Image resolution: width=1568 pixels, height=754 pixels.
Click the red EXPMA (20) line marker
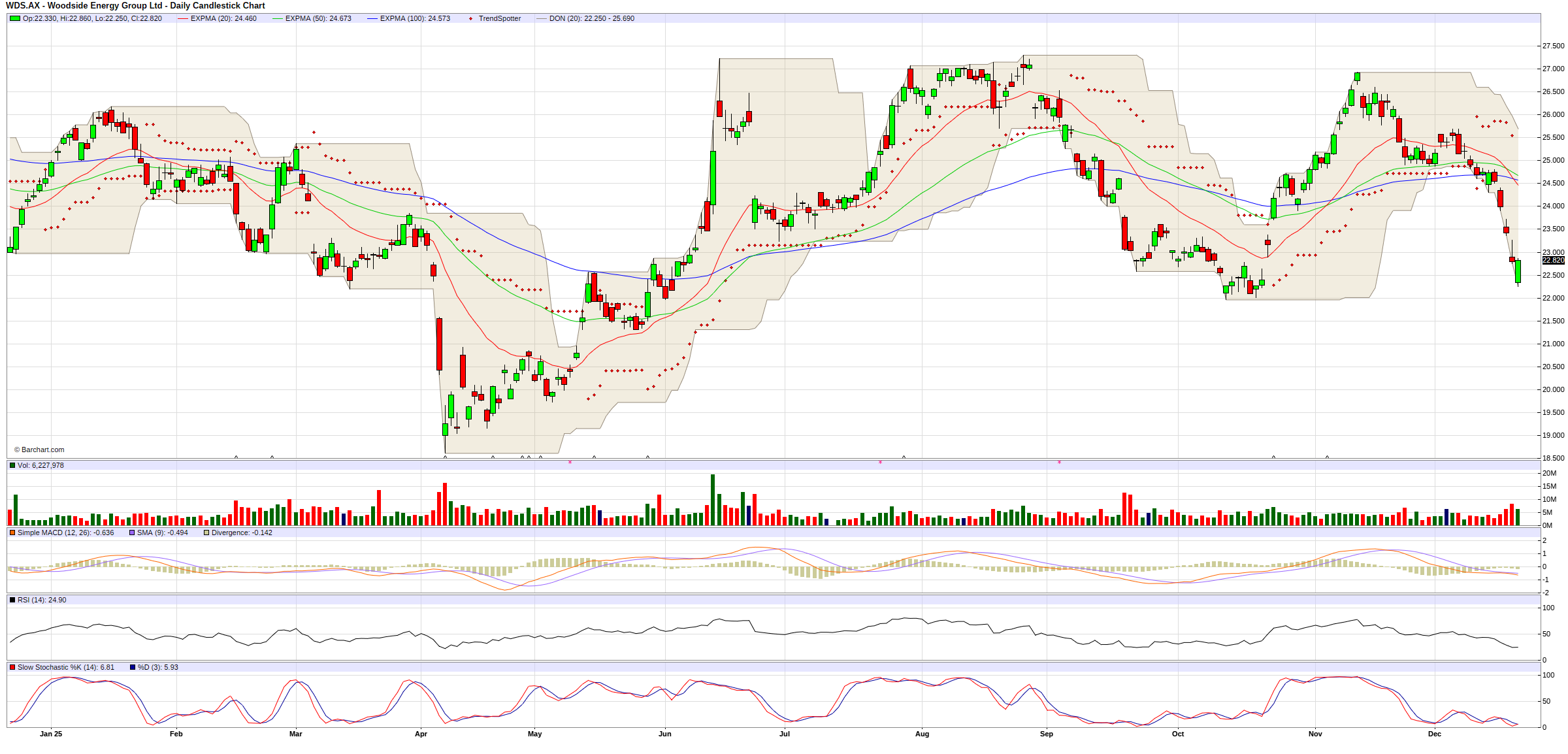pos(182,18)
